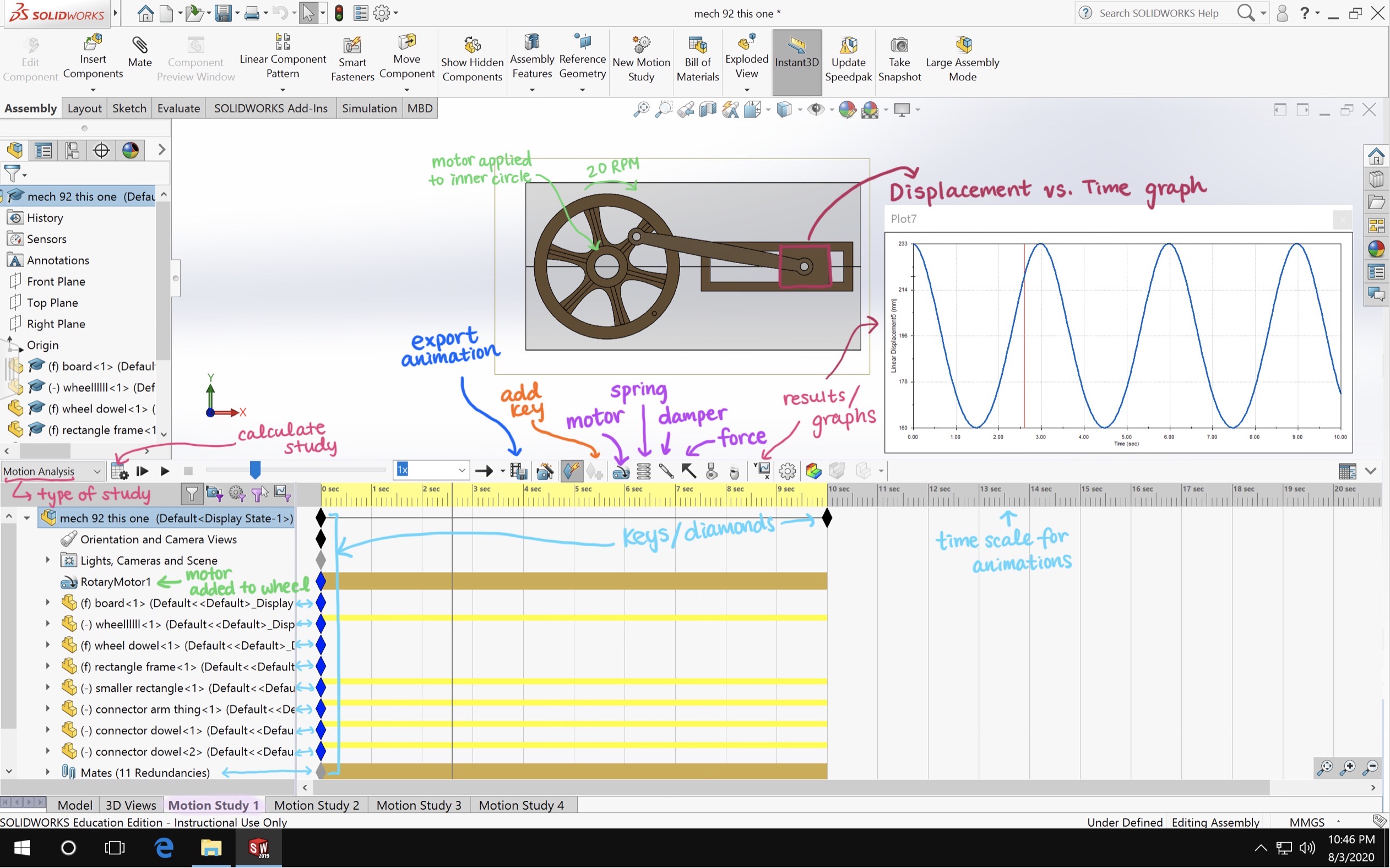Switch to the Simulation ribbon tab

click(x=369, y=108)
